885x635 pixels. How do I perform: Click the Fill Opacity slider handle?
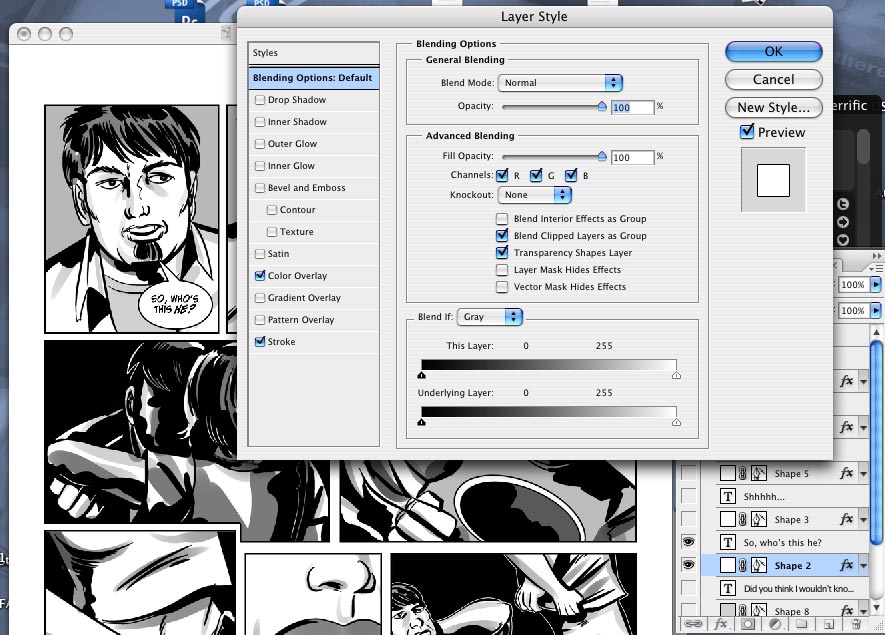(602, 156)
